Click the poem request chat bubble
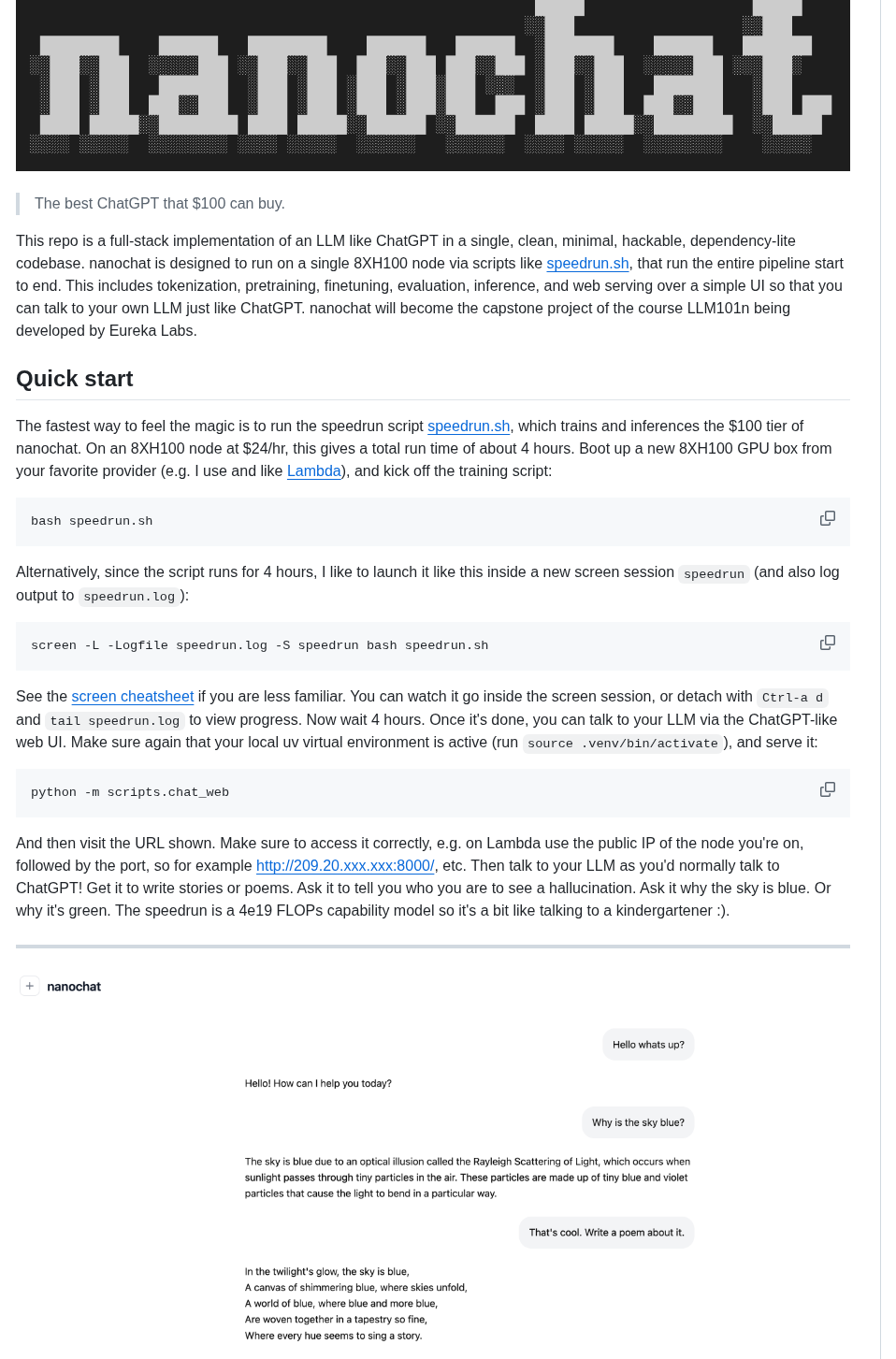Viewport: 896px width, 1359px height. point(605,1232)
